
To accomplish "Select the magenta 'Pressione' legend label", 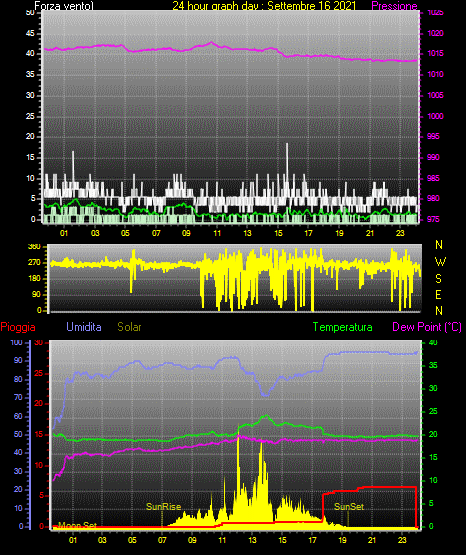I will pos(394,6).
